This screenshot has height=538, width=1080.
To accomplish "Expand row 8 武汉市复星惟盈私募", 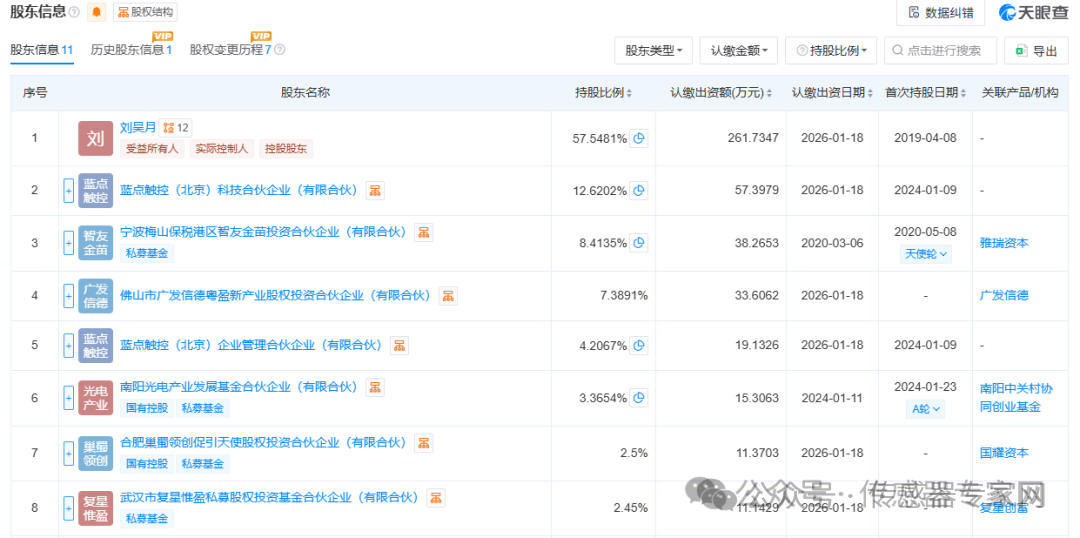I will pos(68,508).
